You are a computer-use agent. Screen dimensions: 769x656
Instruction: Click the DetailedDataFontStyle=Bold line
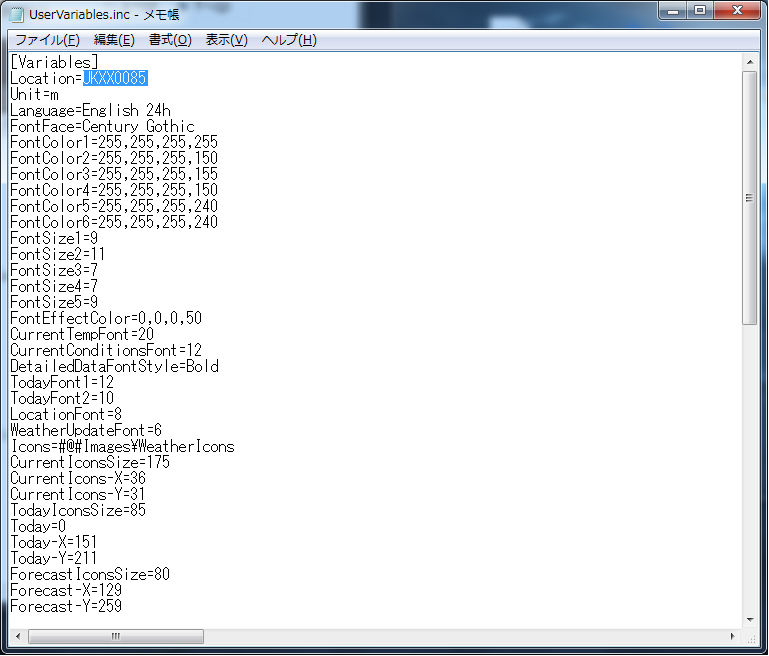pos(114,366)
